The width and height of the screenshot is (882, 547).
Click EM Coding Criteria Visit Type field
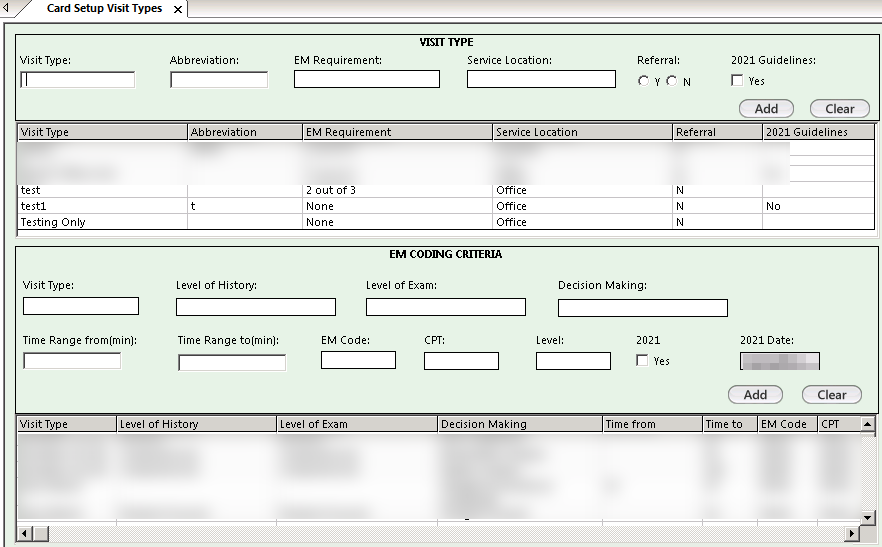click(x=81, y=306)
